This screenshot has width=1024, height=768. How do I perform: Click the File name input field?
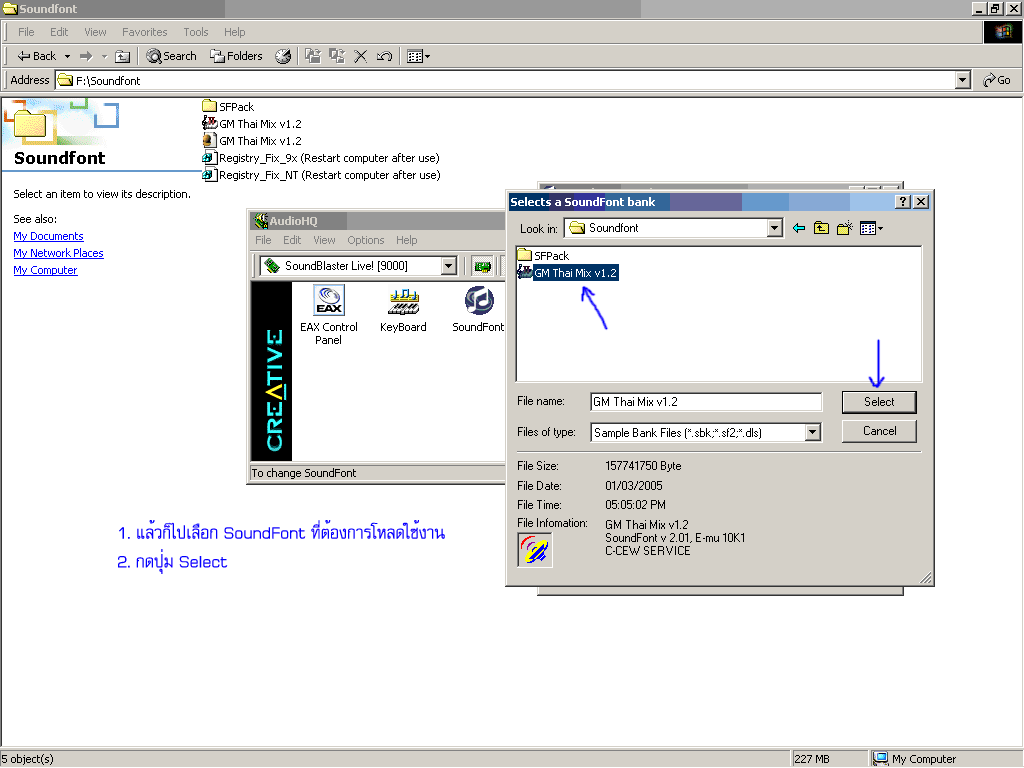(x=706, y=402)
